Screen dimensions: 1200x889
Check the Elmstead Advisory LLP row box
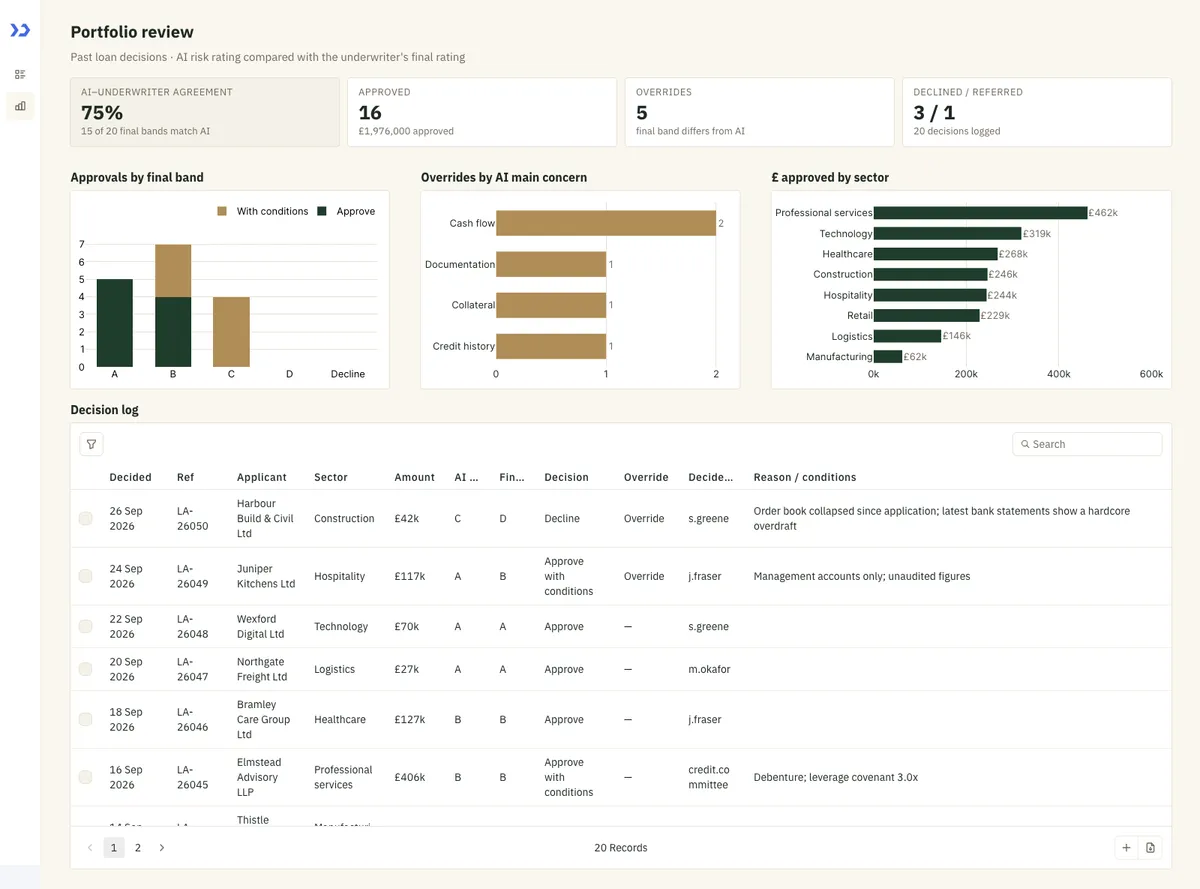(86, 777)
